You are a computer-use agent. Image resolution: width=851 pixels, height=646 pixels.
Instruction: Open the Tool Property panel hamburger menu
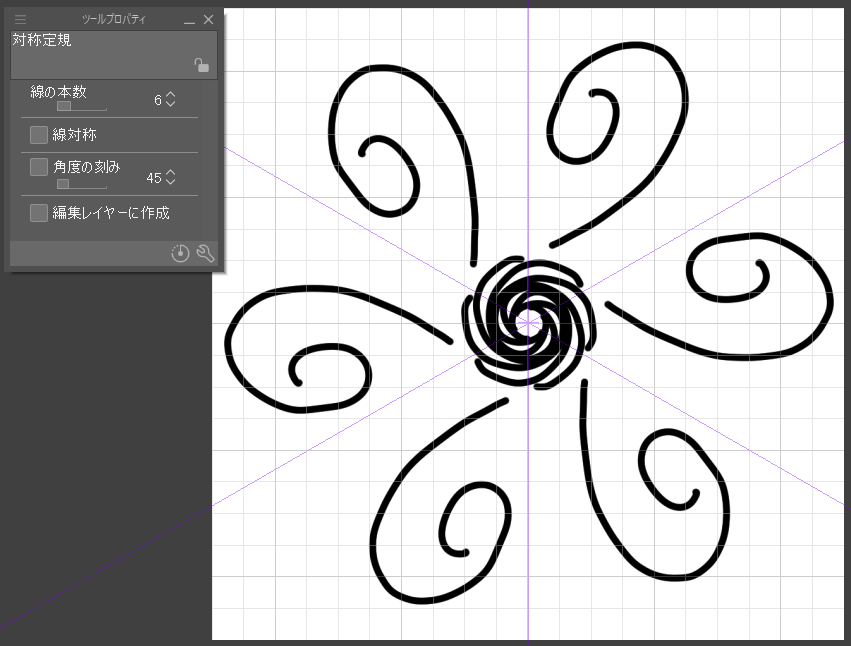pos(20,19)
